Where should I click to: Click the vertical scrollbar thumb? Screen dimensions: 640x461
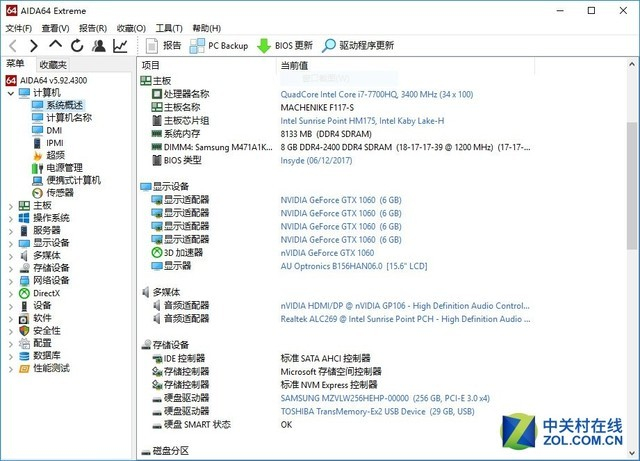tap(631, 185)
